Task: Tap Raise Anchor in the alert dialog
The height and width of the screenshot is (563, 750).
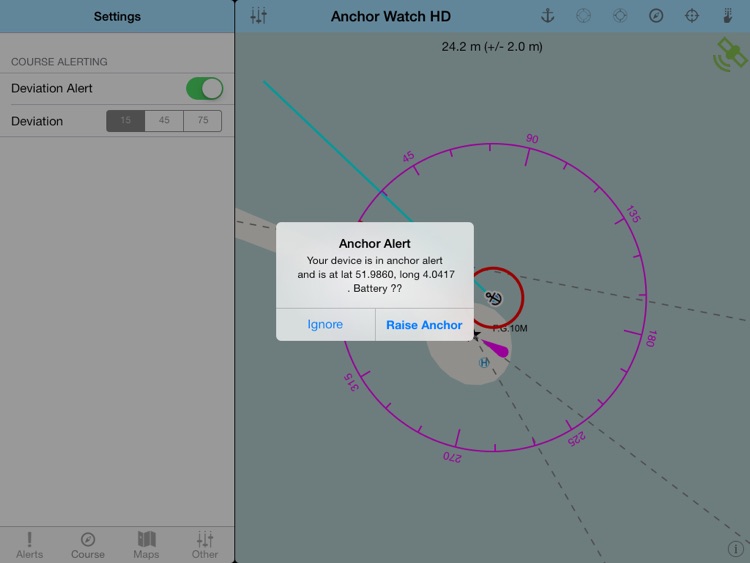Action: (x=424, y=324)
